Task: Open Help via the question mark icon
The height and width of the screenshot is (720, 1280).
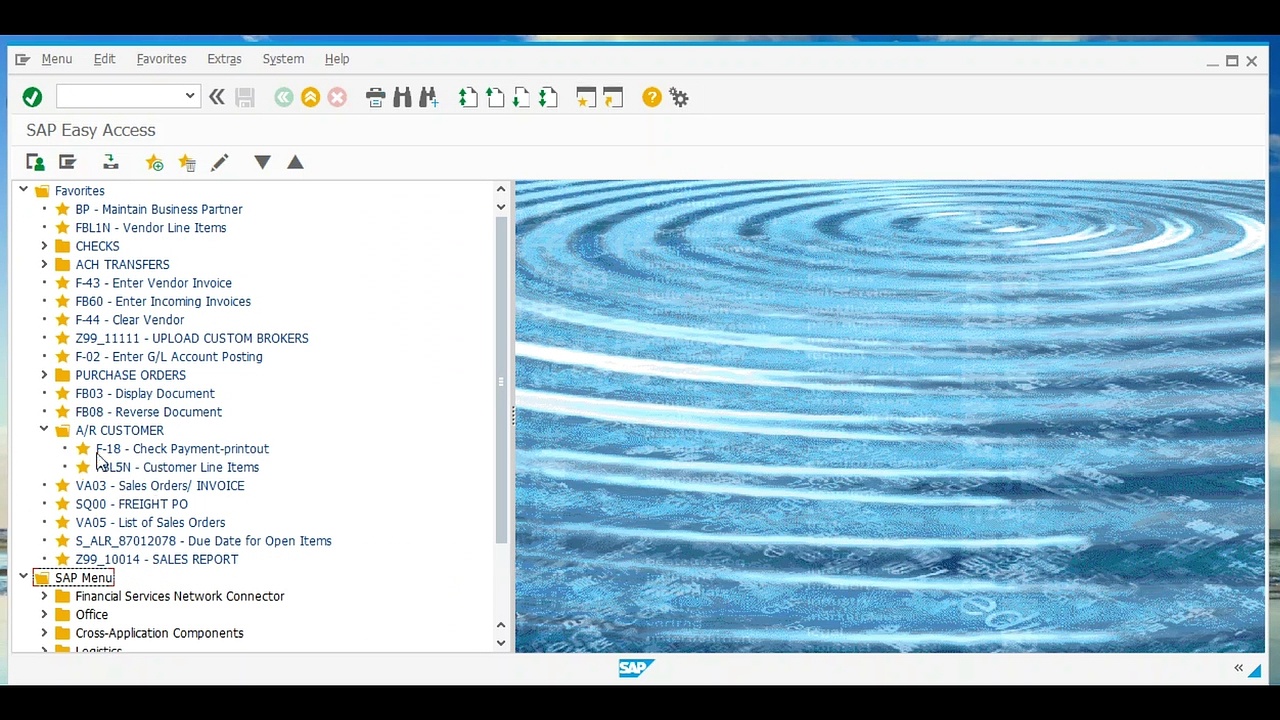Action: pos(652,97)
